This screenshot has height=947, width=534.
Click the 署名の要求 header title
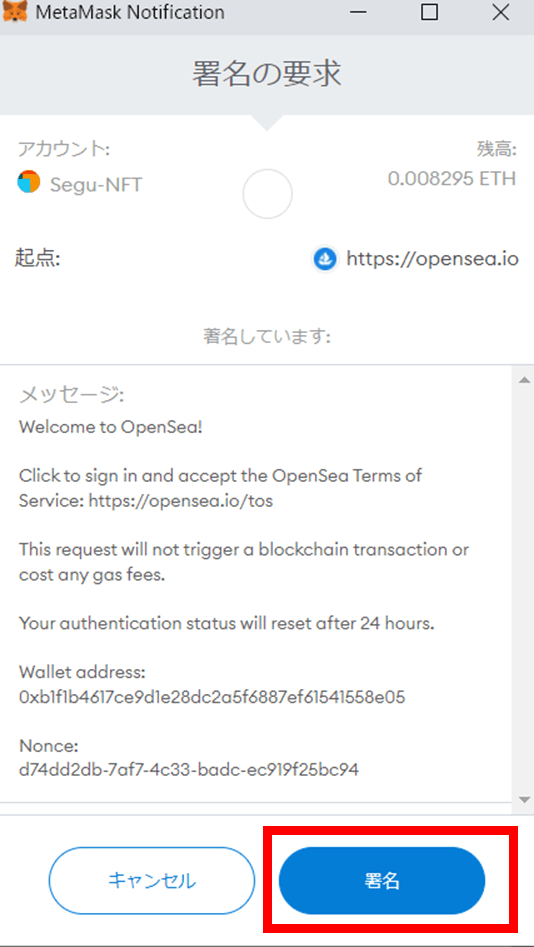click(x=267, y=74)
